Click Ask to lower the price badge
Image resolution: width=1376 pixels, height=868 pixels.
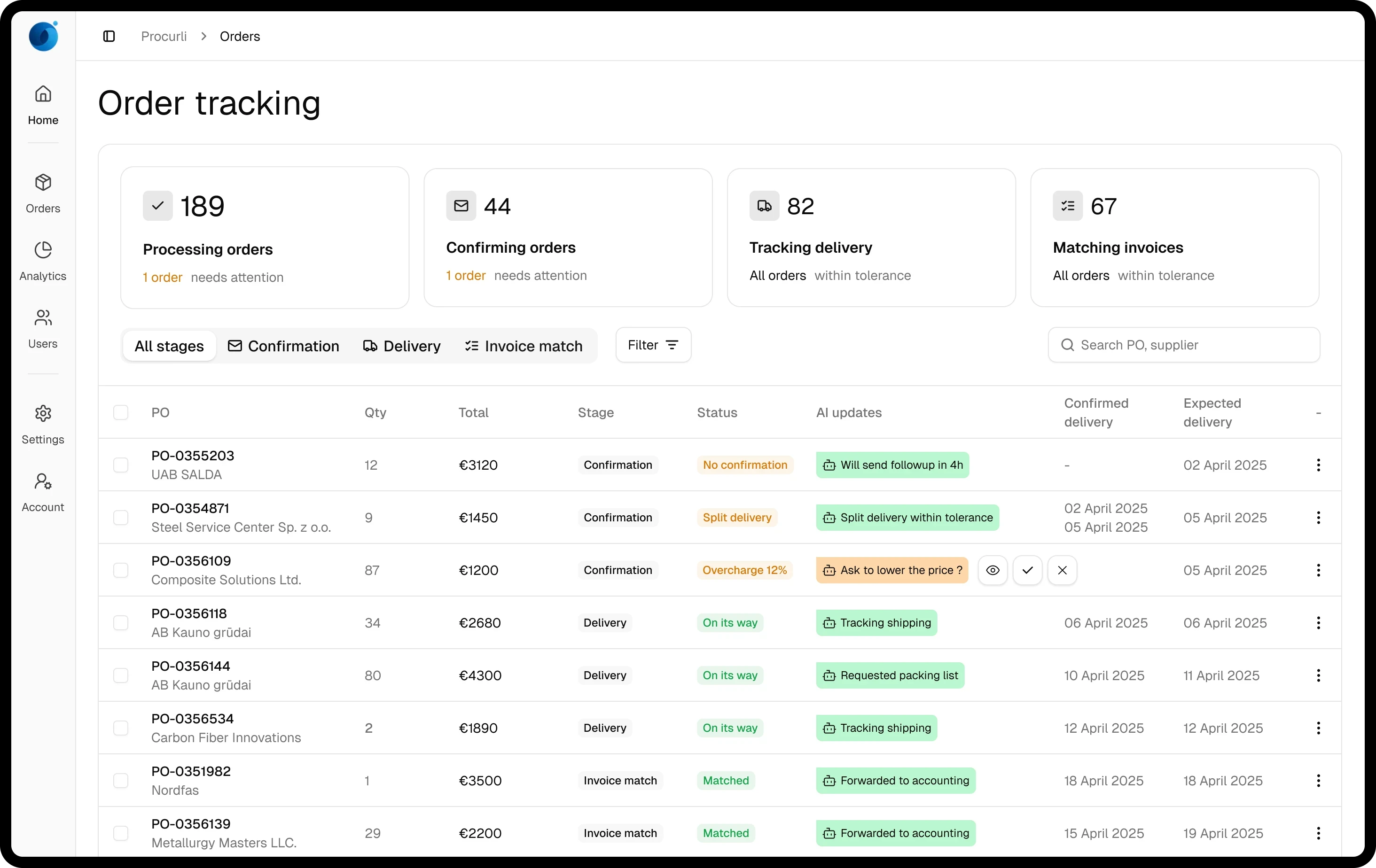[892, 570]
